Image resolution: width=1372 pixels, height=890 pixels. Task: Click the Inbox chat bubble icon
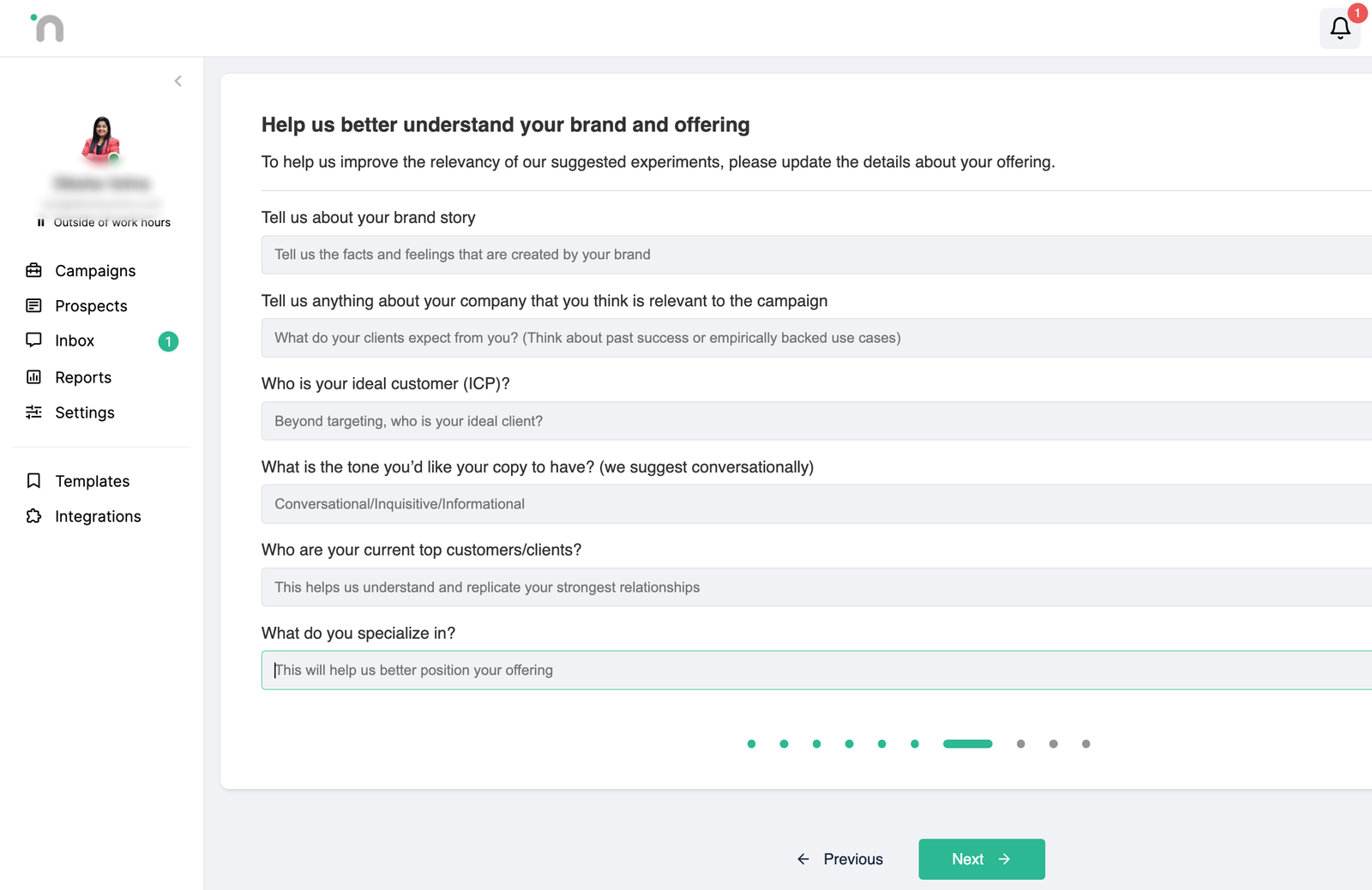34,340
